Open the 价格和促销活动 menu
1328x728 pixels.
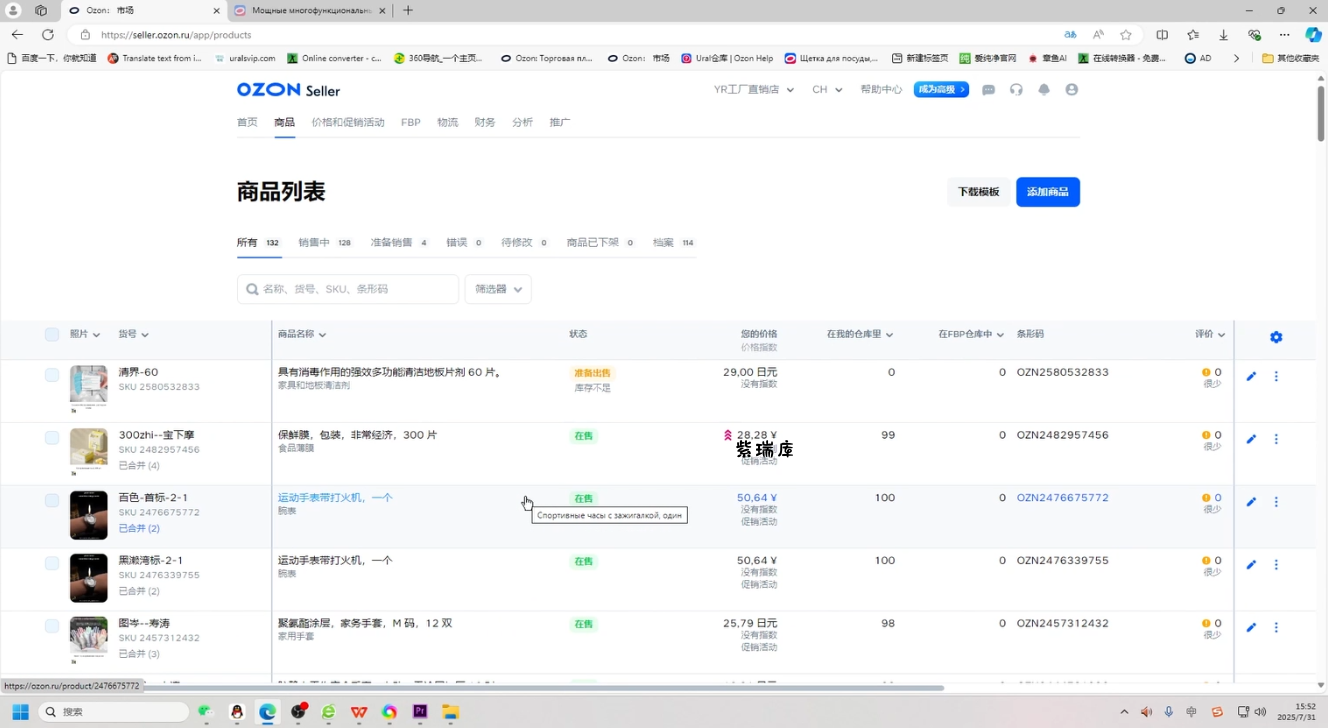[x=347, y=123]
